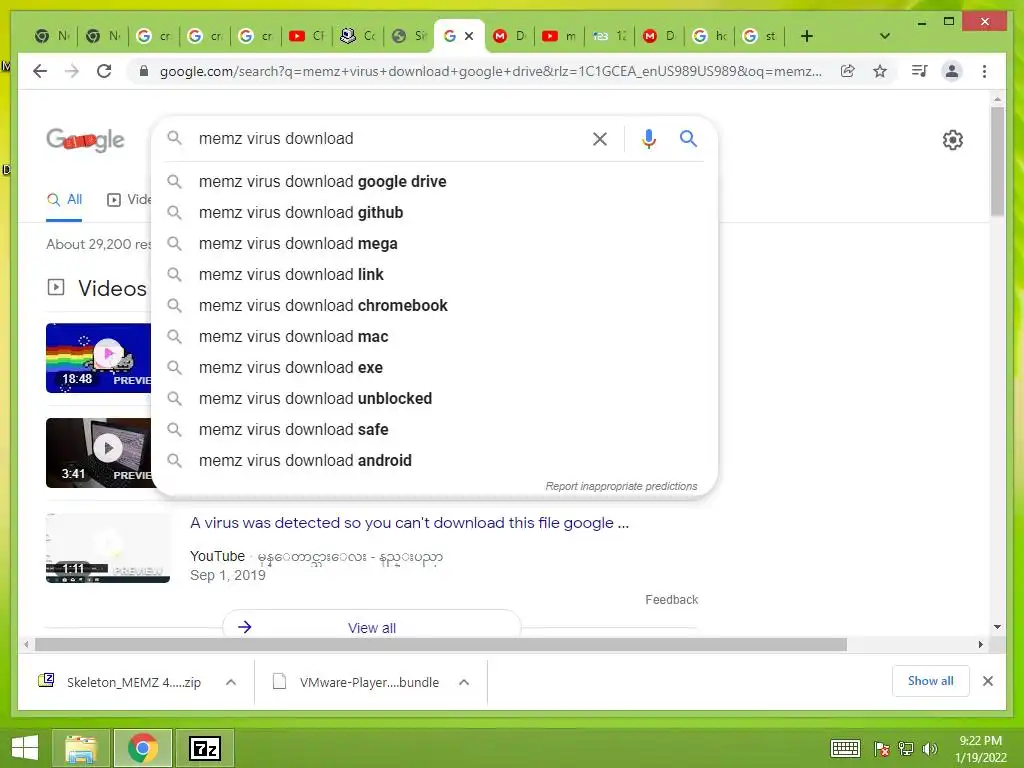Show all downloads
The image size is (1024, 768).
pos(931,681)
